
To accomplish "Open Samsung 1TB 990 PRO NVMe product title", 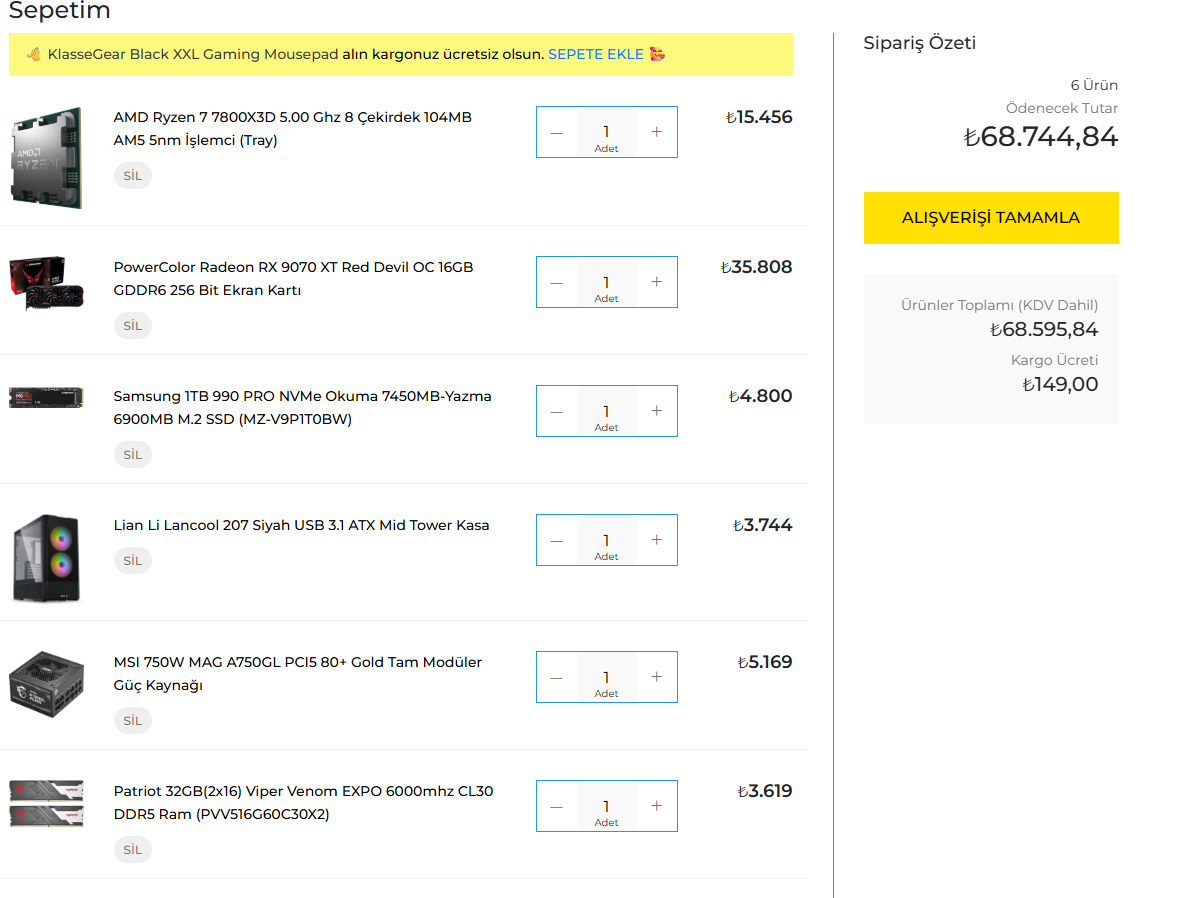I will click(302, 408).
